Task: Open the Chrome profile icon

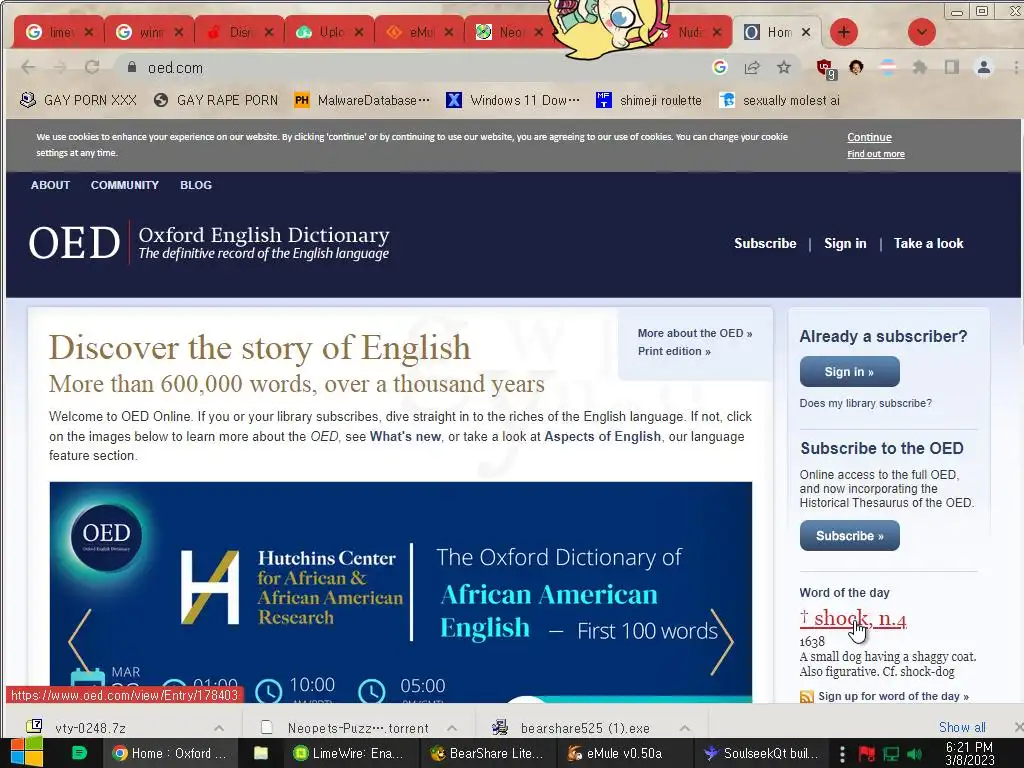Action: (984, 67)
